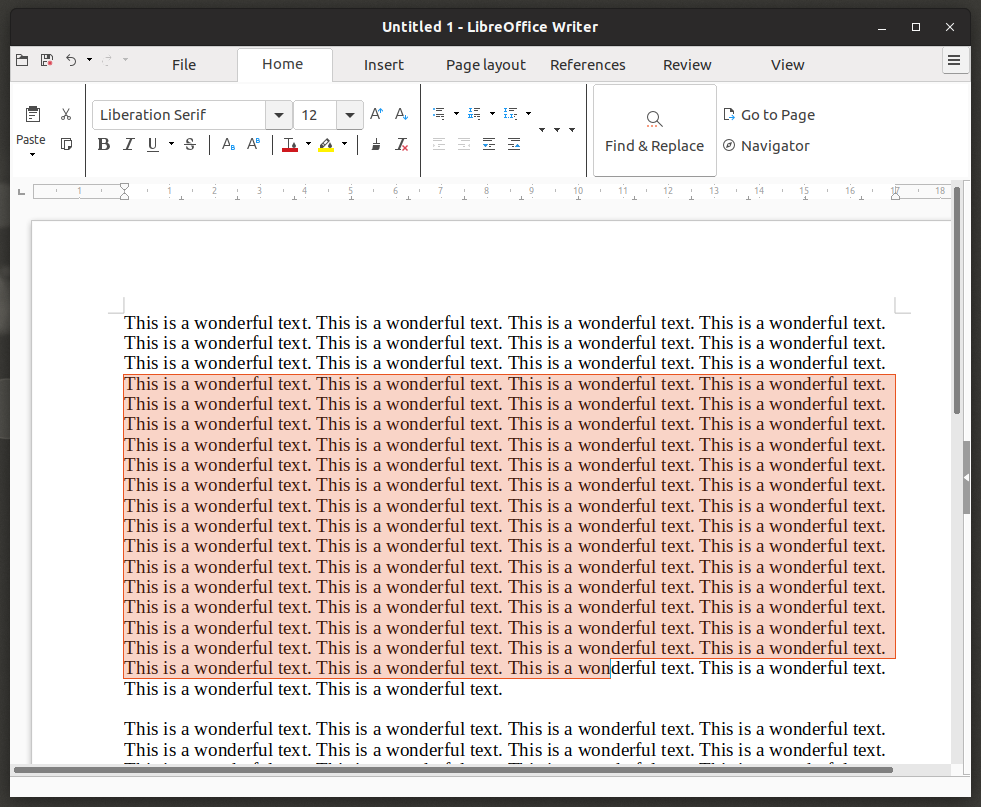This screenshot has height=807, width=981.
Task: Click first unselected document line at top
Action: pyautogui.click(x=505, y=323)
